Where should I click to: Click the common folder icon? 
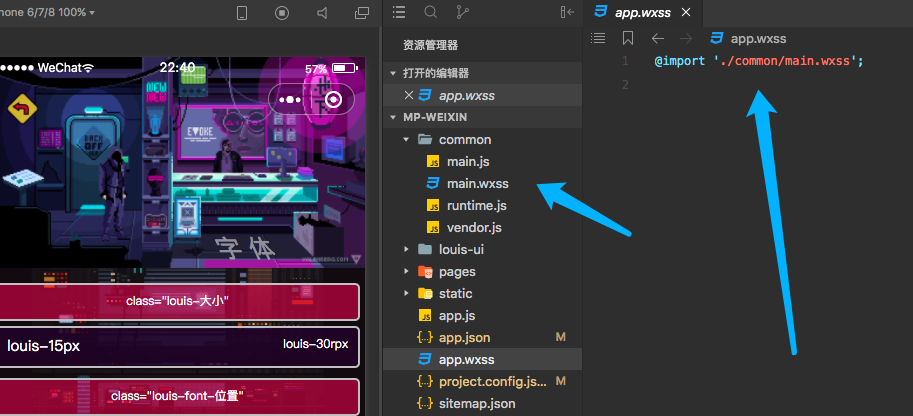coord(426,140)
